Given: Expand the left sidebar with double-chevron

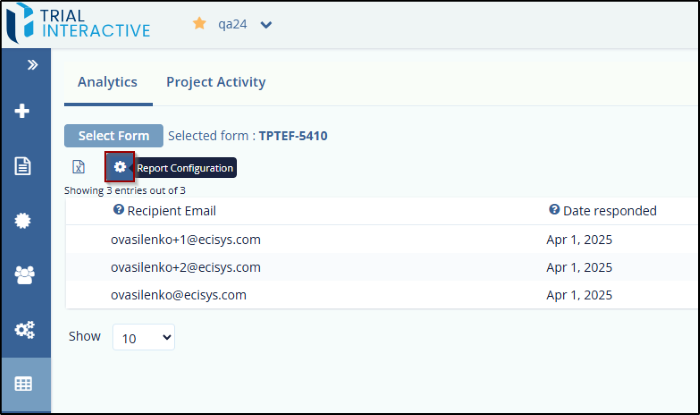Looking at the screenshot, I should (32, 64).
